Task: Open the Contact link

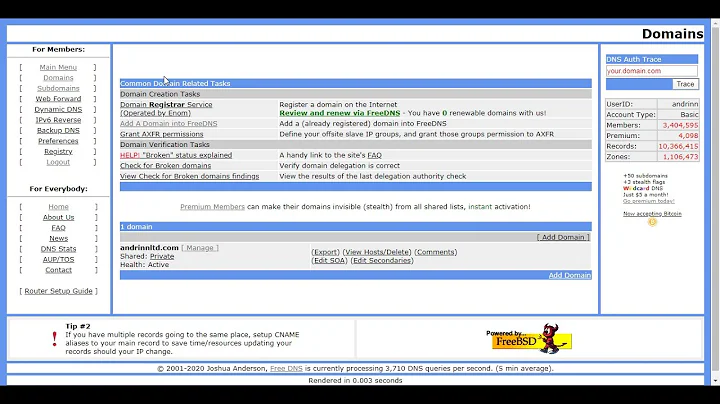Action: (58, 270)
